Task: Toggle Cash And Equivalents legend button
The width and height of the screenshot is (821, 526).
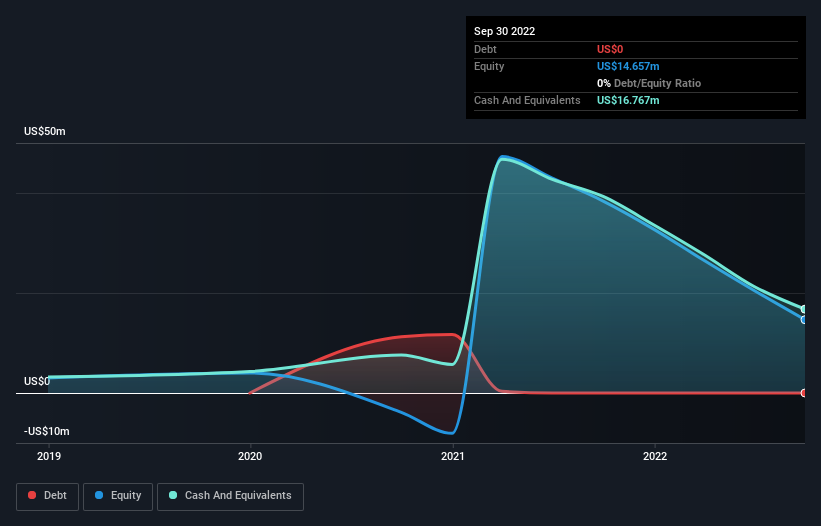Action: [230, 496]
